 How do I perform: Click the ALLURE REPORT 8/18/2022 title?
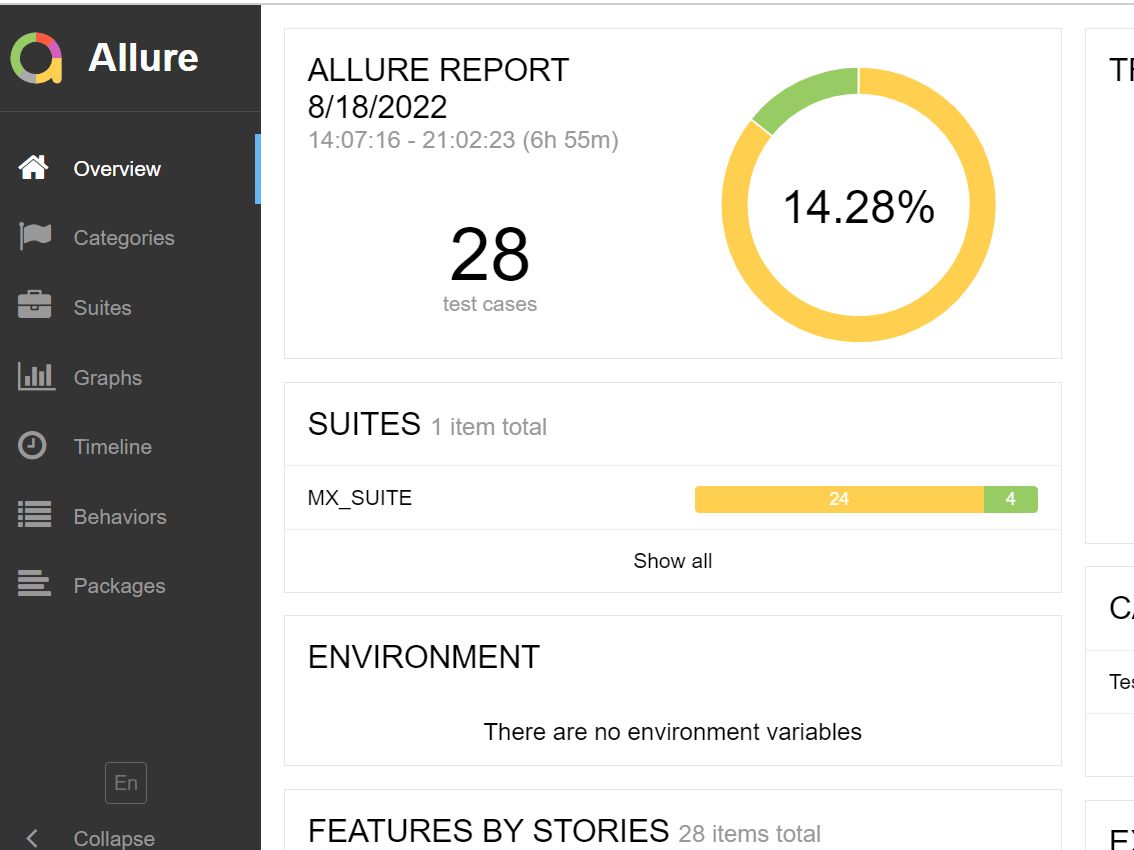pos(438,88)
